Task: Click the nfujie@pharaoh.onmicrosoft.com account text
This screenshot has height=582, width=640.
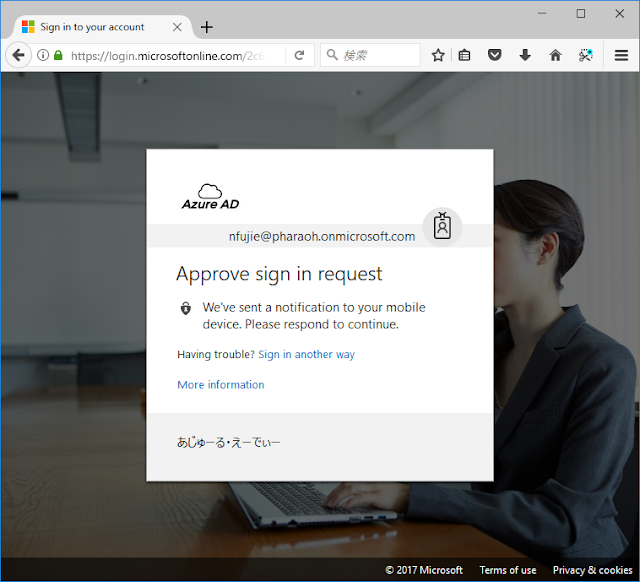Action: pos(322,236)
